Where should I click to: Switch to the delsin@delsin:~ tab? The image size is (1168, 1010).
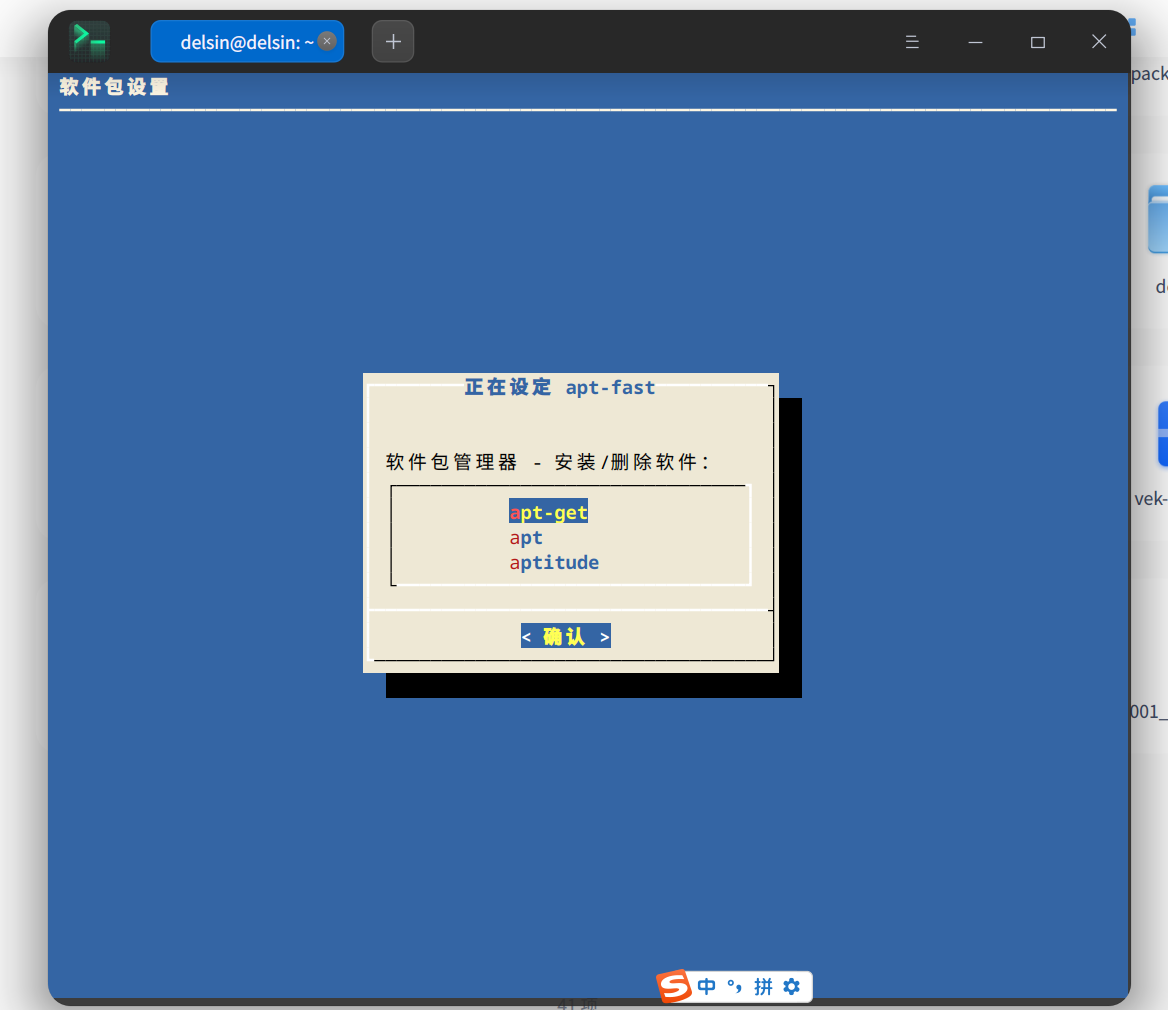coord(240,41)
